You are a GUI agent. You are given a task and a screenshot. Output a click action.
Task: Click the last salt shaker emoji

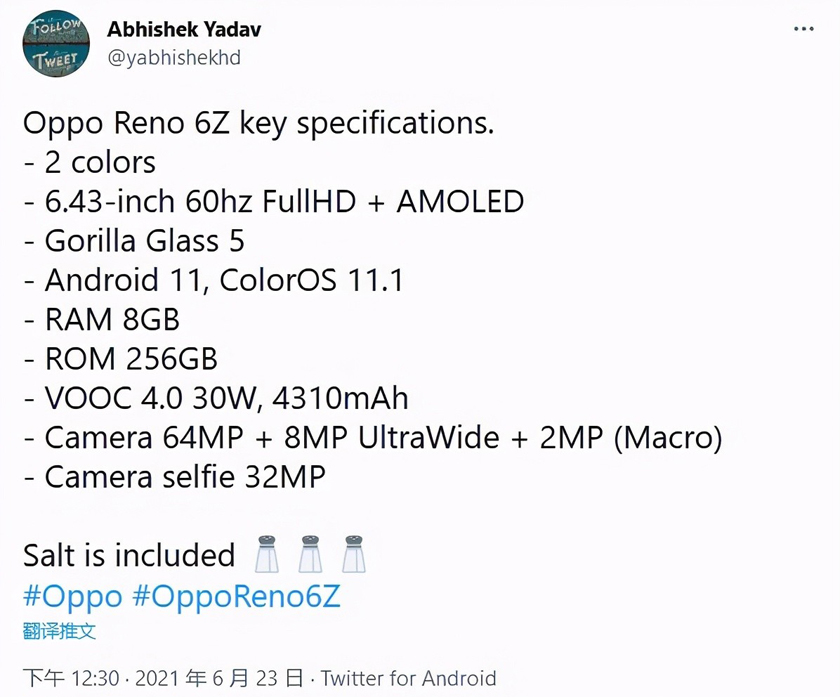pos(354,554)
